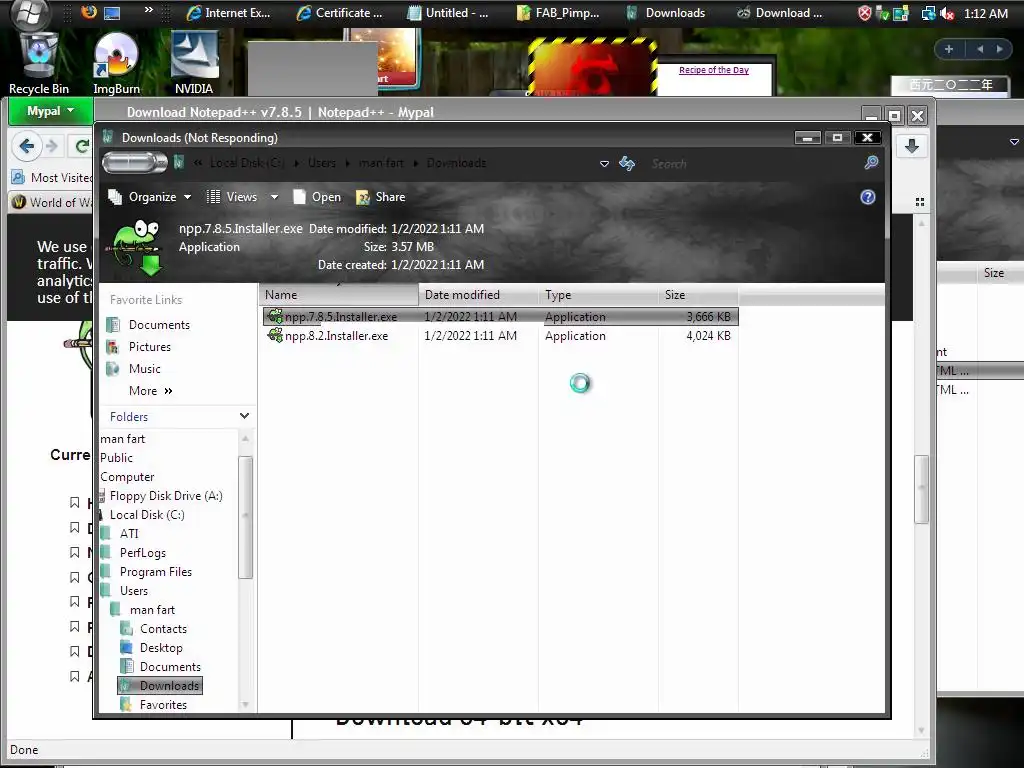Expand the quick launch overflow chevron
This screenshot has width=1024, height=768.
pos(149,10)
